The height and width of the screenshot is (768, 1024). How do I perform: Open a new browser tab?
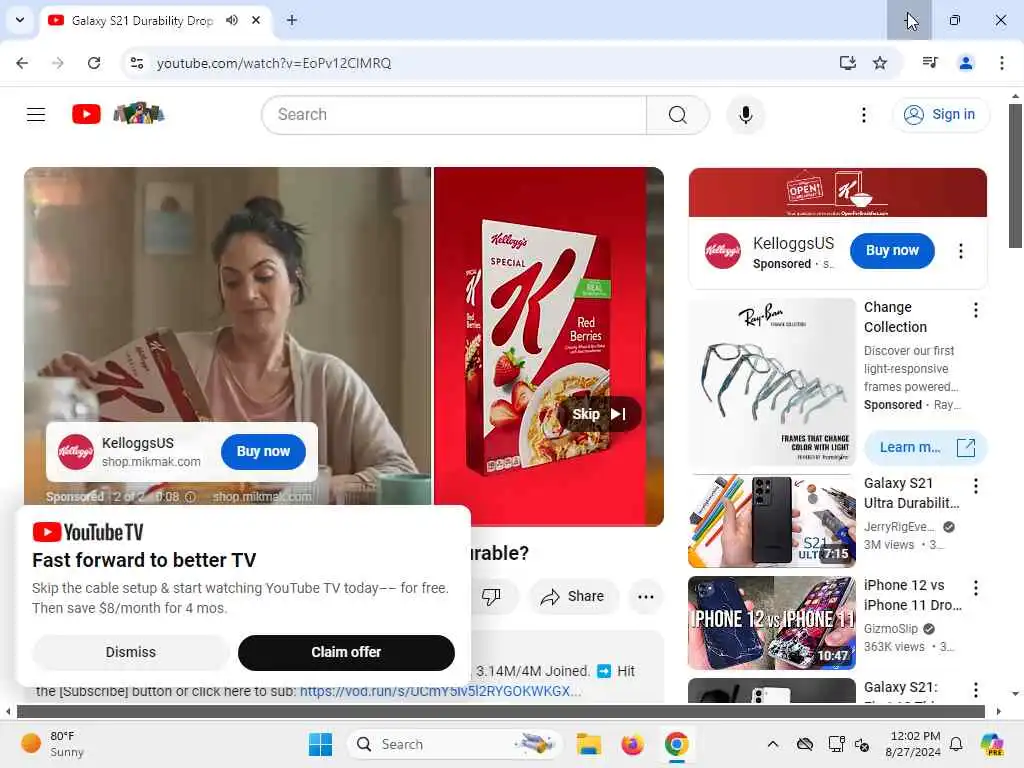coord(292,20)
